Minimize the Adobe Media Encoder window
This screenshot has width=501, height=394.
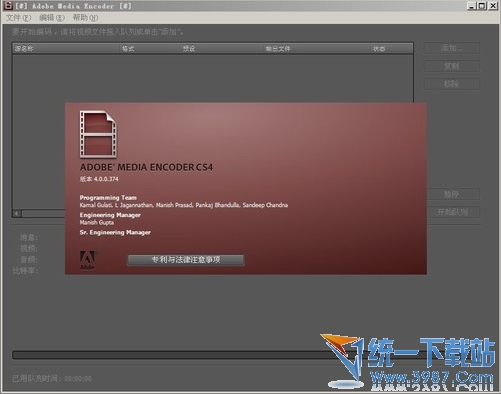pyautogui.click(x=471, y=6)
